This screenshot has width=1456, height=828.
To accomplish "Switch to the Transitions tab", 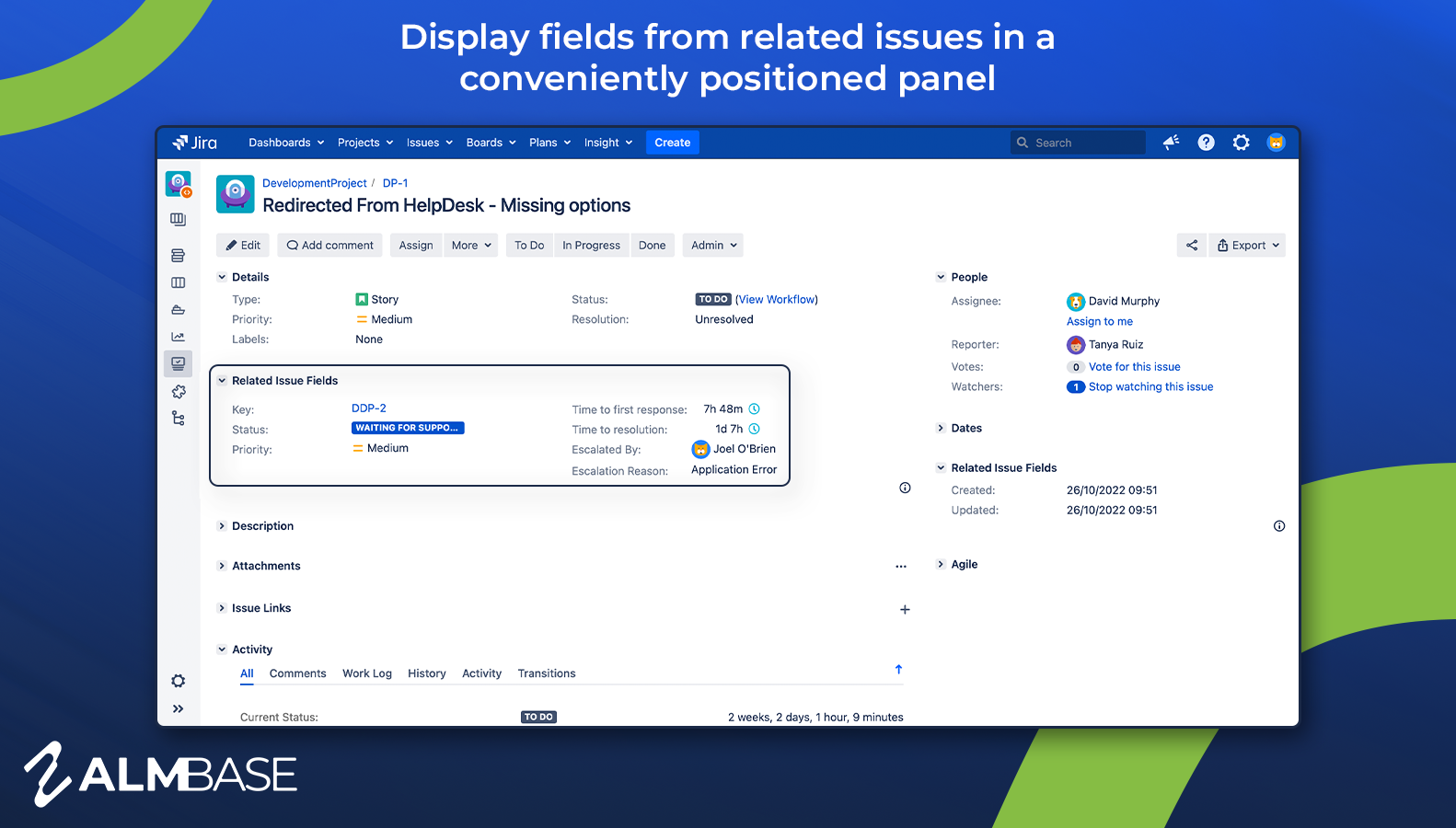I will (547, 673).
